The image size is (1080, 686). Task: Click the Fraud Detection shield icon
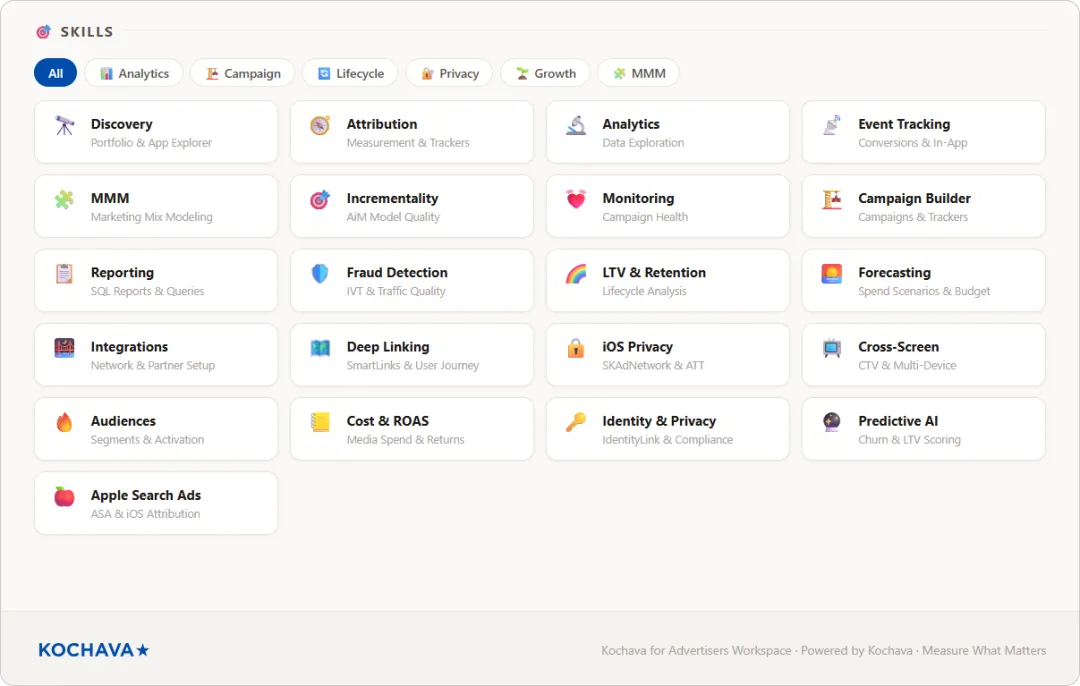point(320,274)
